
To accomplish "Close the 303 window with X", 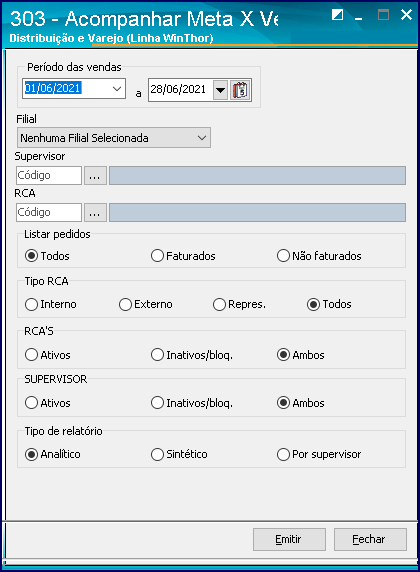I will click(x=406, y=15).
